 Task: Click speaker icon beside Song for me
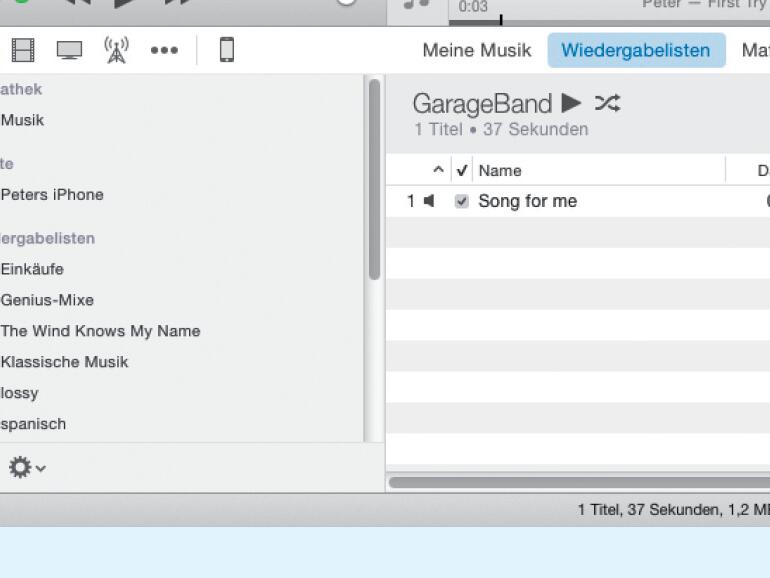click(429, 201)
